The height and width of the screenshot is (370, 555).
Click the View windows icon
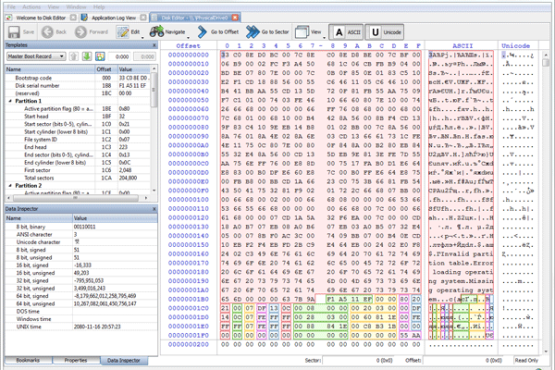click(302, 32)
